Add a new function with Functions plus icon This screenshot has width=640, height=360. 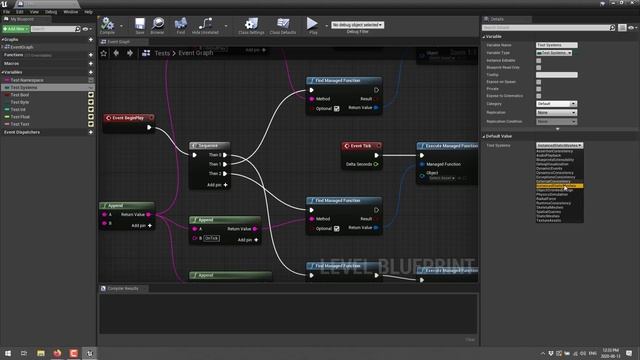(x=91, y=55)
